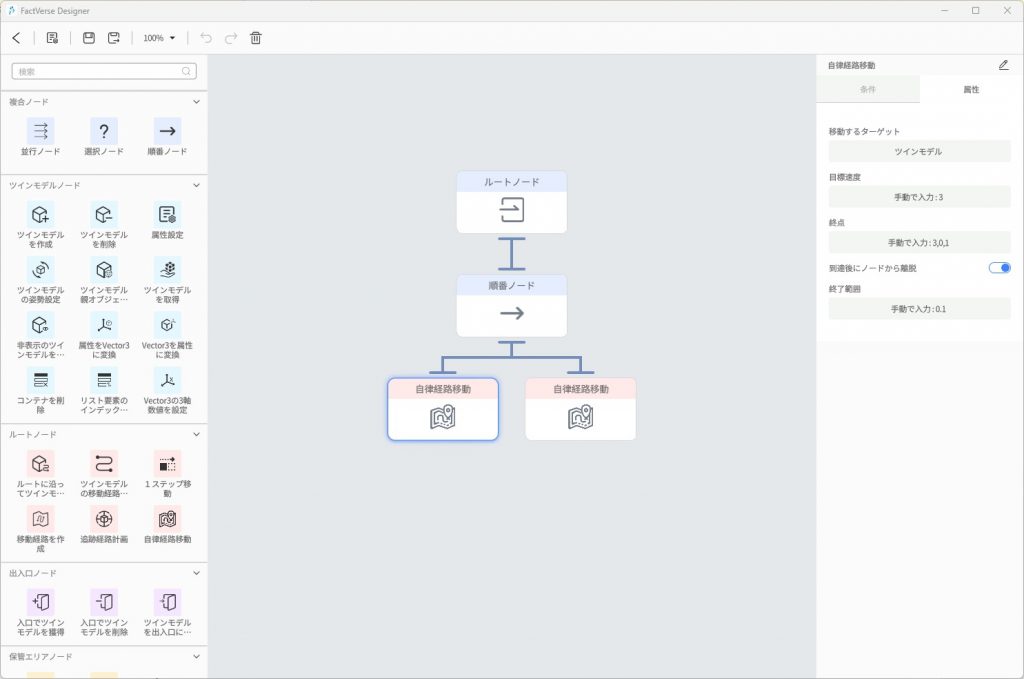Collapse the ツインモデルノード section
The height and width of the screenshot is (679, 1024).
[196, 185]
